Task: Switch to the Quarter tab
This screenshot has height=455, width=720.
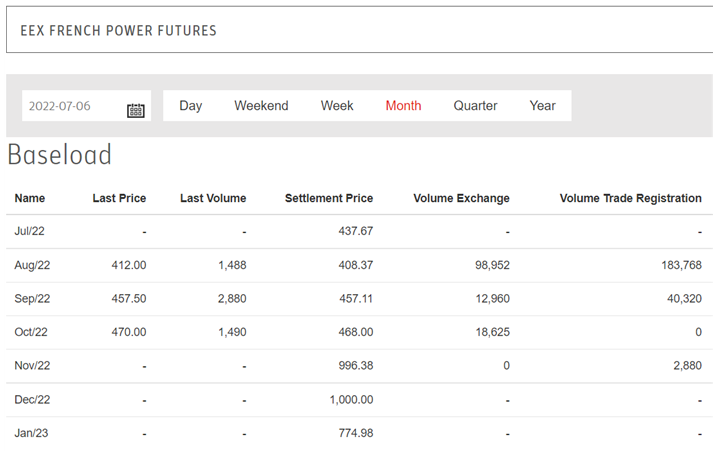Action: point(475,106)
